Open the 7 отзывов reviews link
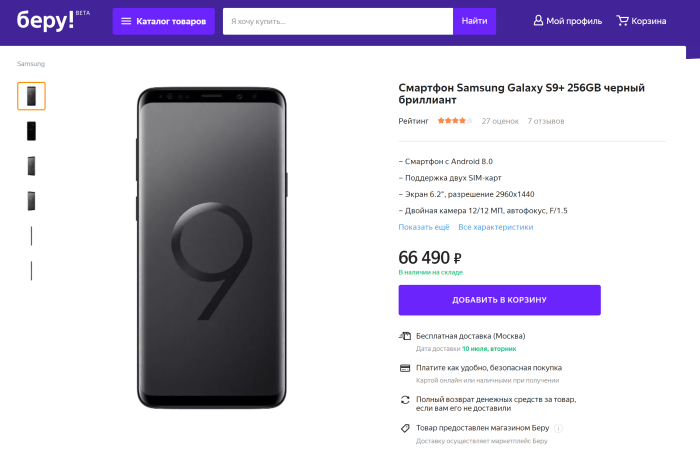 tap(546, 121)
